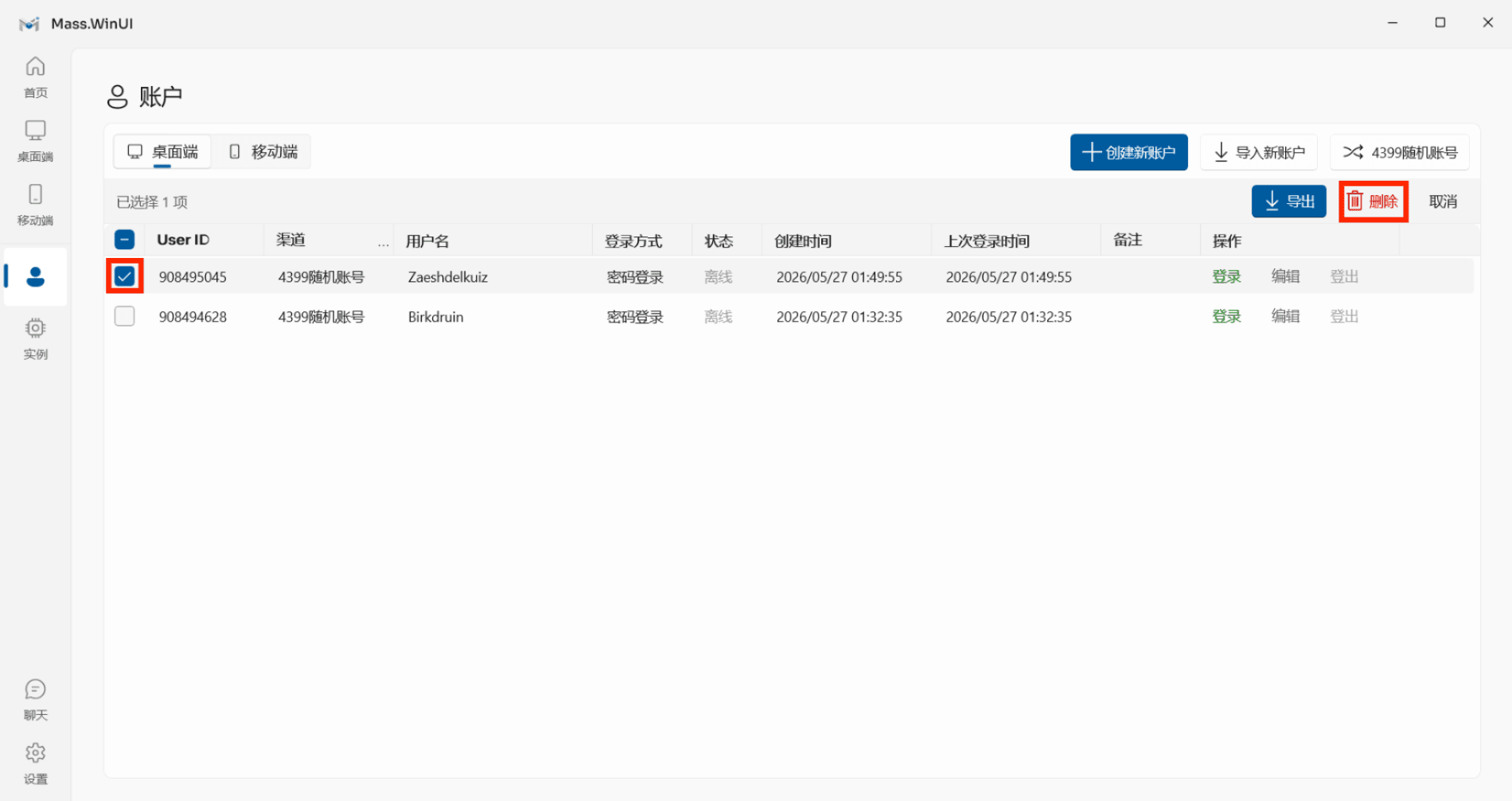Viewport: 1512px width, 801px height.
Task: Open the 实例 instances page
Action: pos(35,338)
